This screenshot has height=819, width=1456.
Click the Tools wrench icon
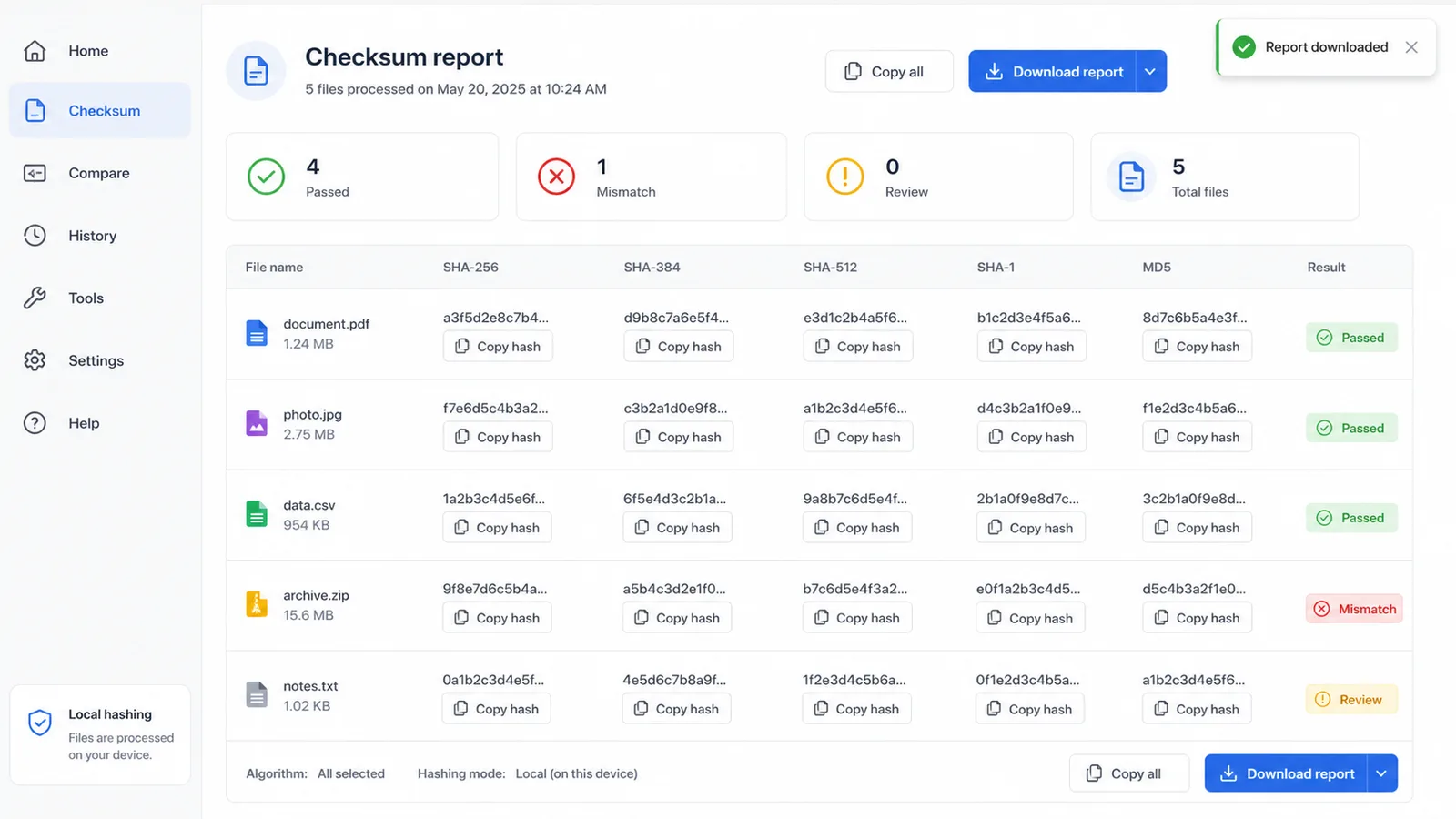[x=35, y=298]
